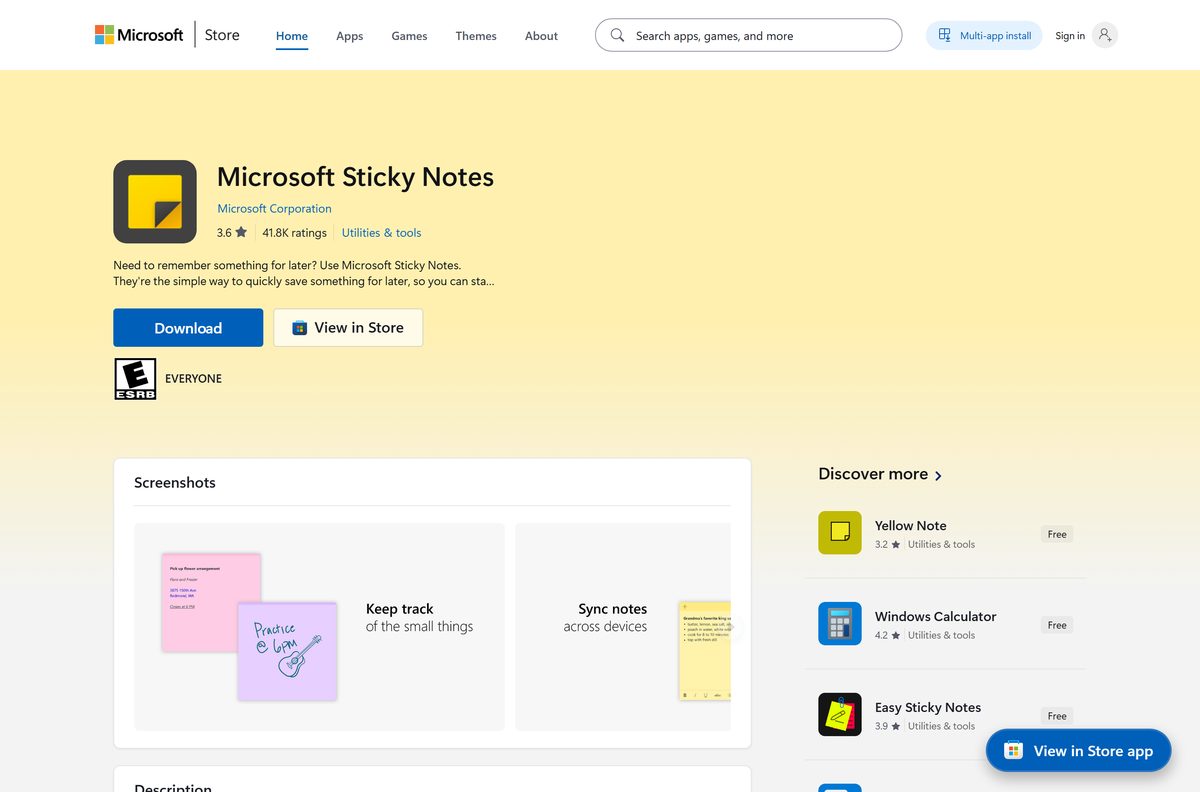
Task: Click the Easy Sticky Notes app icon
Action: (839, 715)
